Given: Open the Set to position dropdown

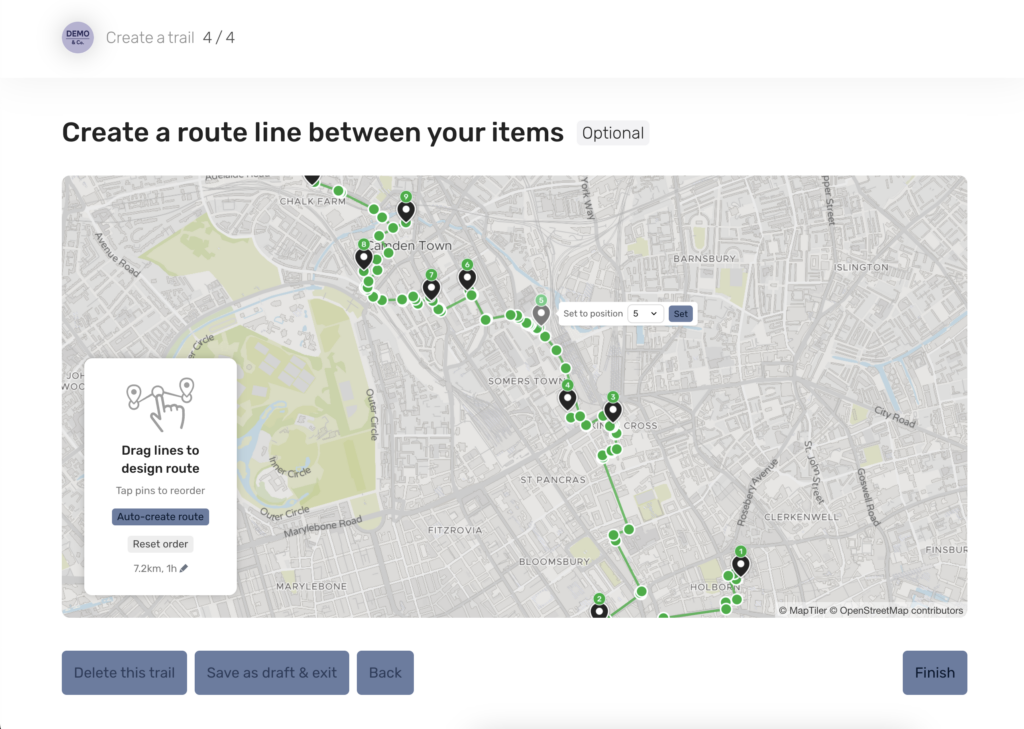Looking at the screenshot, I should pyautogui.click(x=645, y=314).
